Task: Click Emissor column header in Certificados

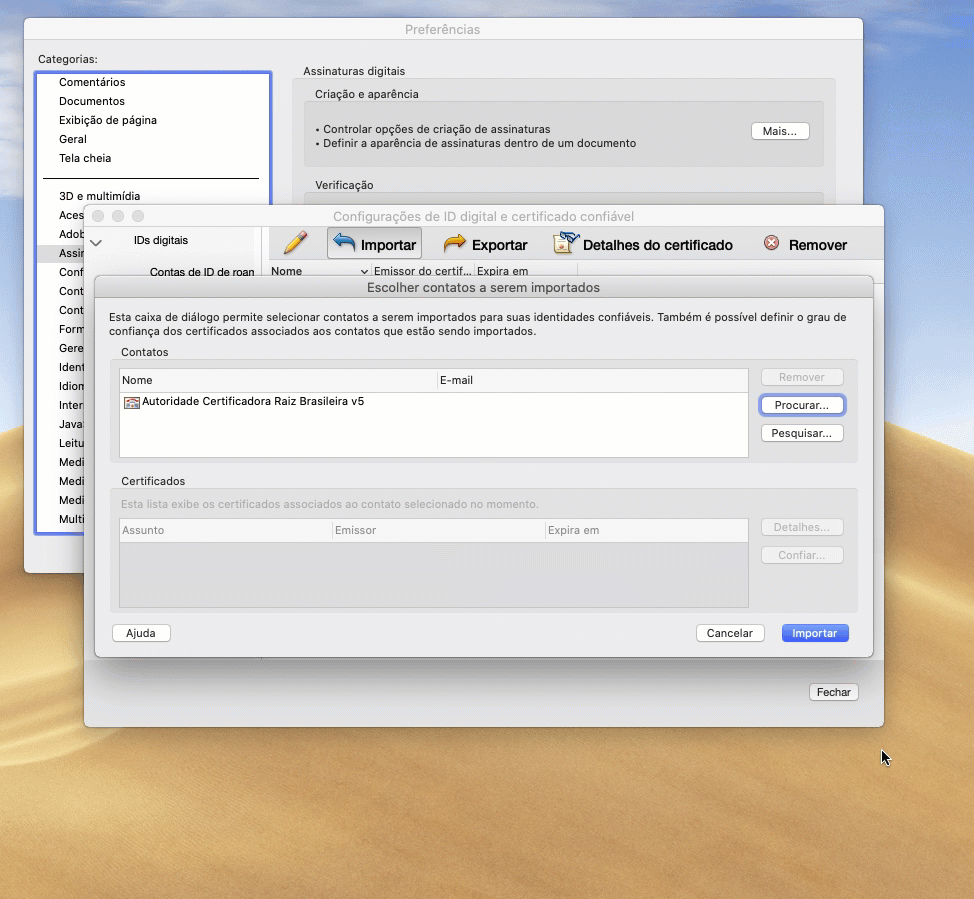Action: click(439, 531)
